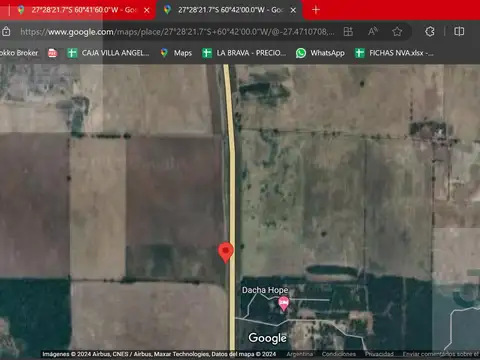The image size is (480, 360).
Task: Open the LA BRAVA - PRECIO bookmark
Action: 244,53
